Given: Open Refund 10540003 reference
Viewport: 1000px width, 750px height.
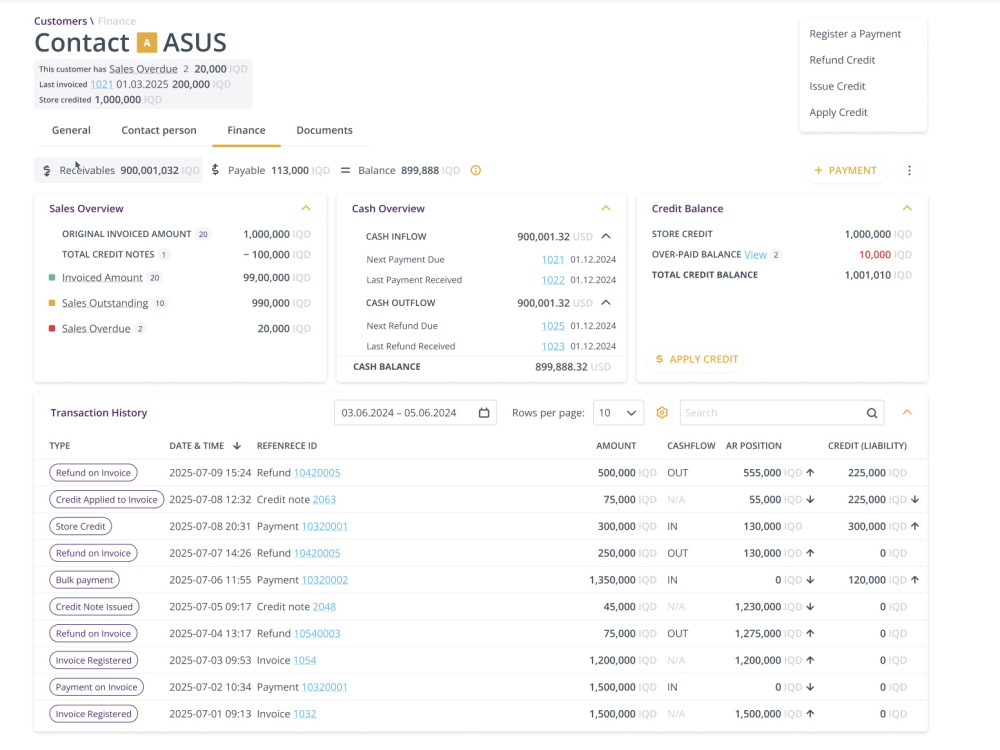Looking at the screenshot, I should [317, 633].
